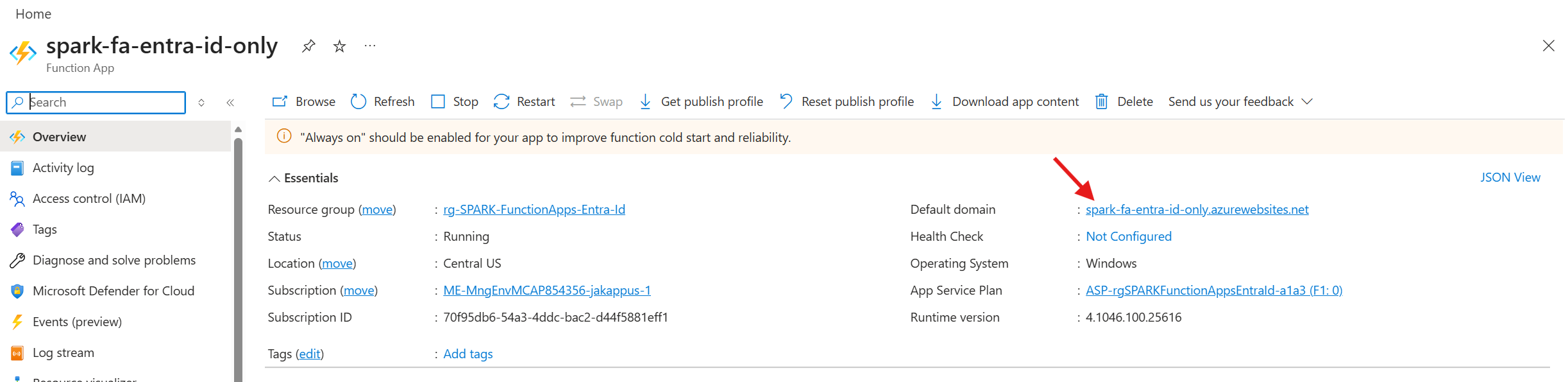
Task: Open the App Service Plan link
Action: click(1213, 290)
